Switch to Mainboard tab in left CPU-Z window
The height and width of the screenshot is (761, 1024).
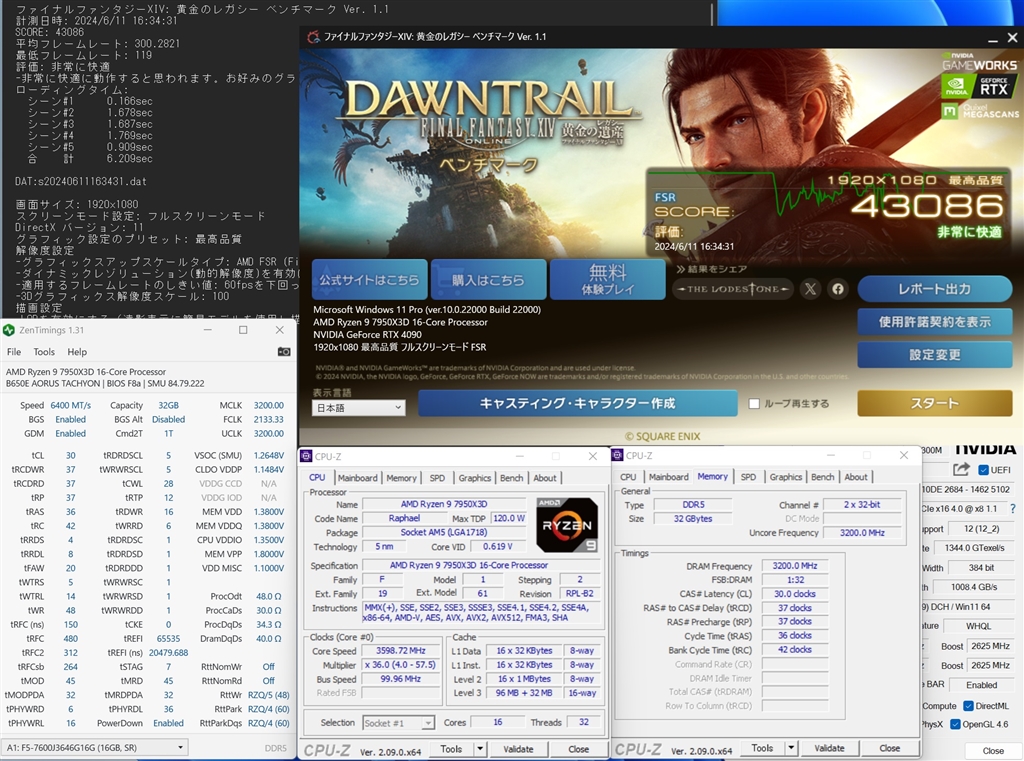357,478
